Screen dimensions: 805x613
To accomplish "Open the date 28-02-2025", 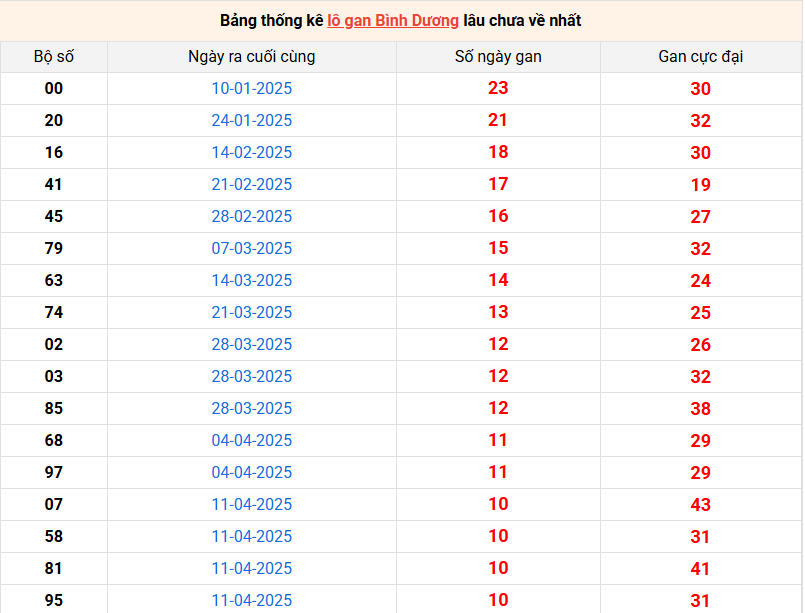I will pyautogui.click(x=251, y=217).
